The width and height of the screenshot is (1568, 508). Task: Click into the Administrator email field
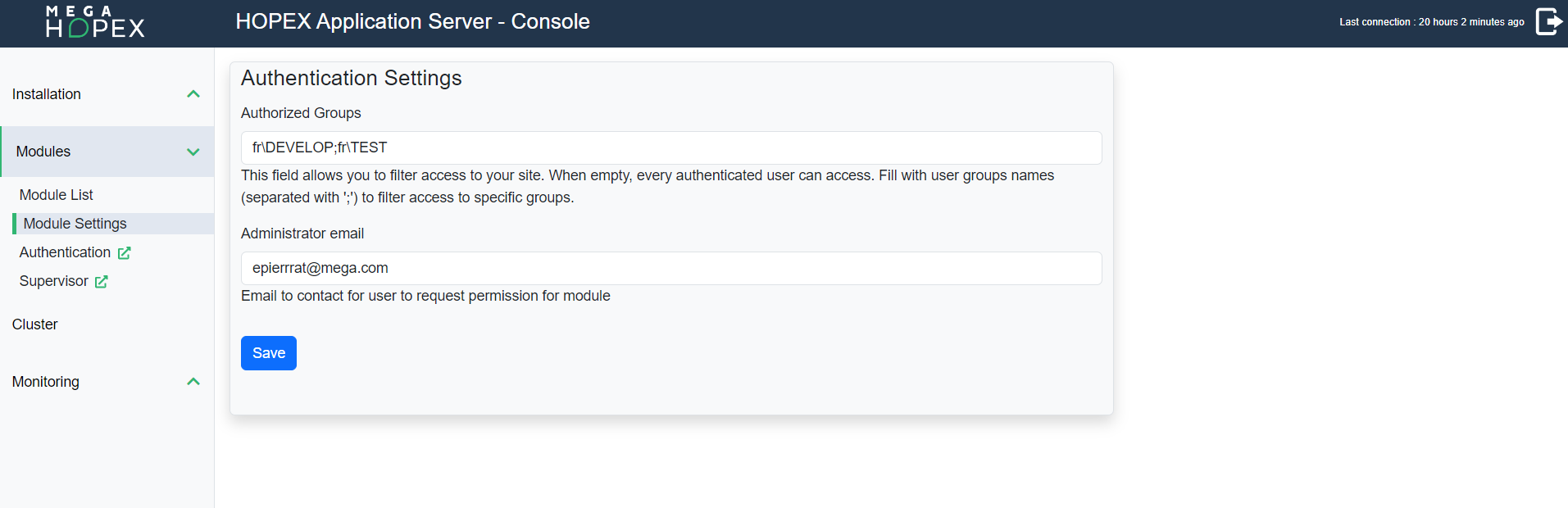(x=670, y=268)
